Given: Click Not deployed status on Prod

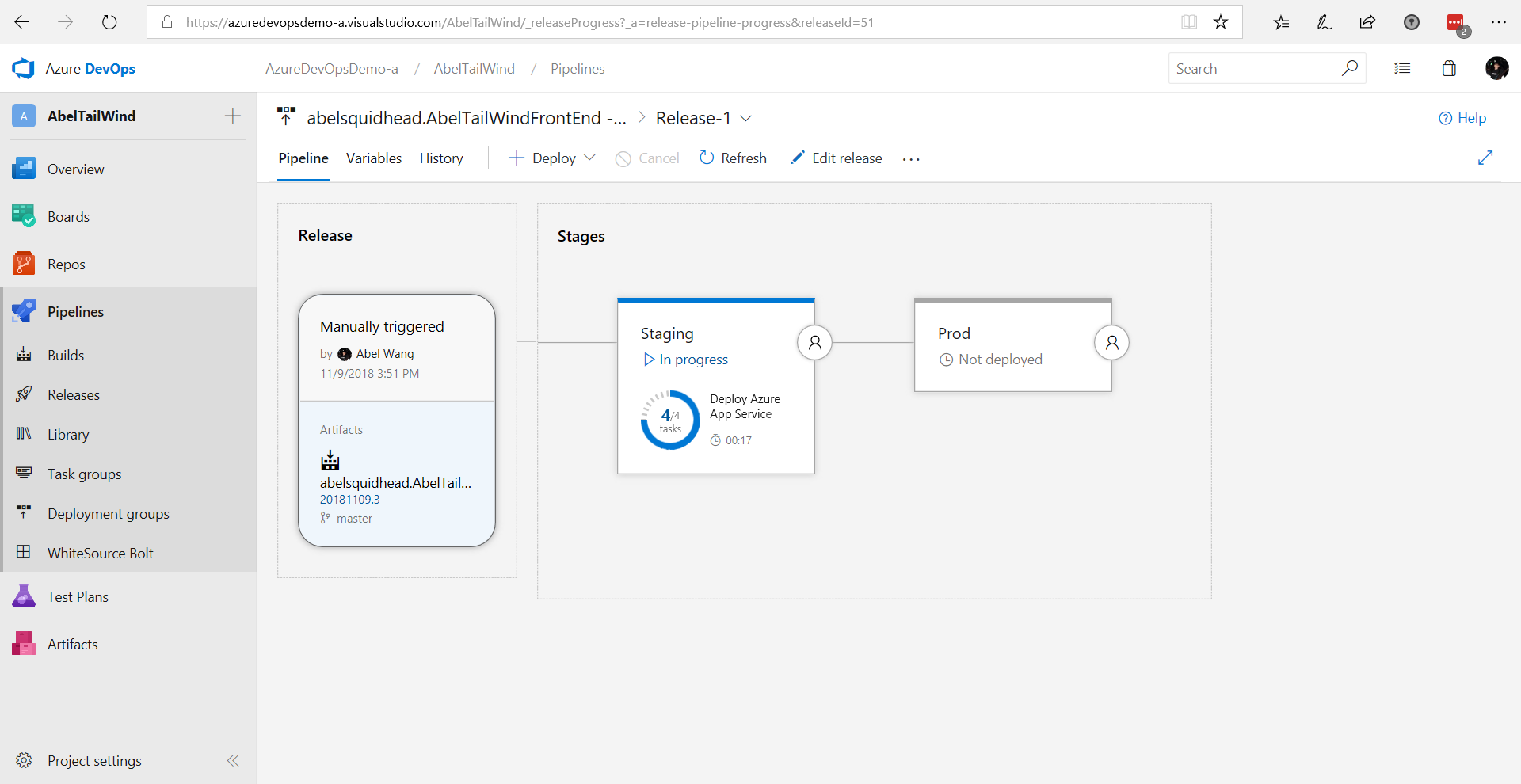Looking at the screenshot, I should coord(990,360).
